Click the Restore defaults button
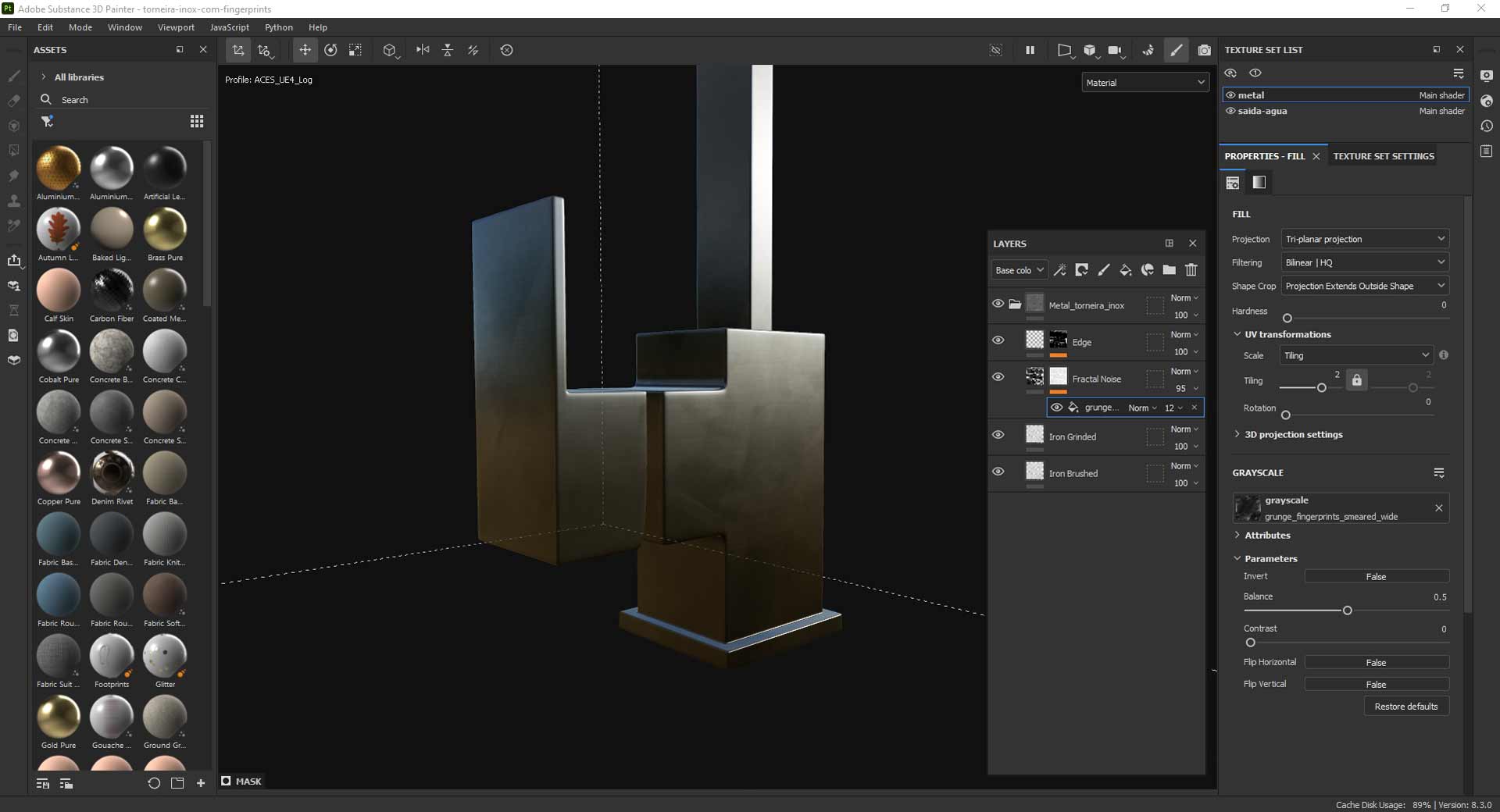 point(1405,706)
